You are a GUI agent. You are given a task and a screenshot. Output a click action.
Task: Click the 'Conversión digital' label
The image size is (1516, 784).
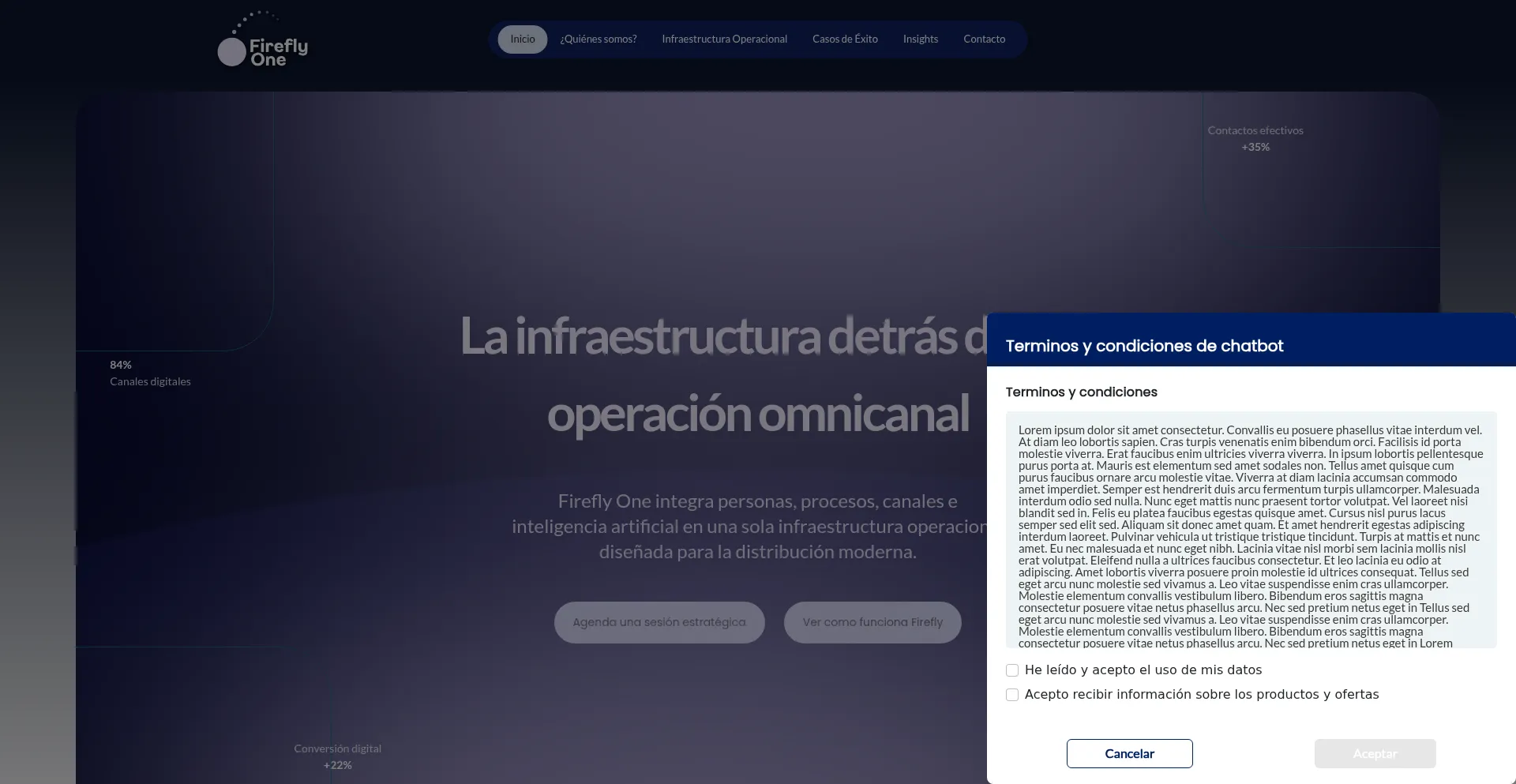coord(337,748)
